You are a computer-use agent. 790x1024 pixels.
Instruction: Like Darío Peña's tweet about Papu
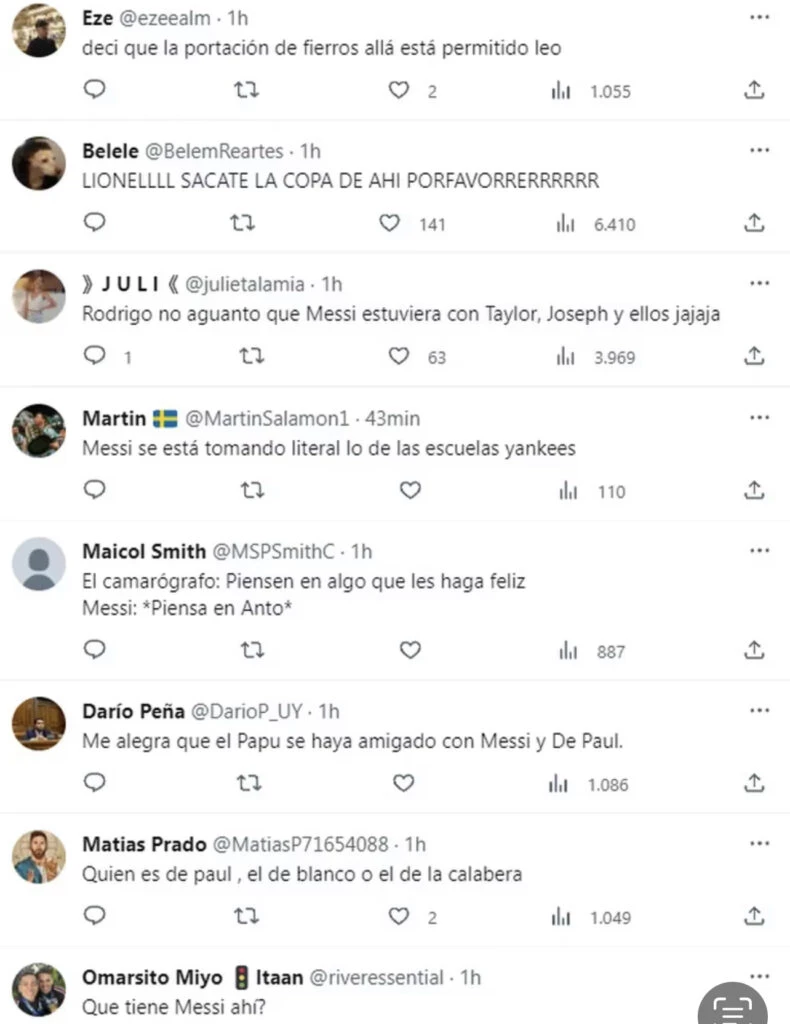403,784
